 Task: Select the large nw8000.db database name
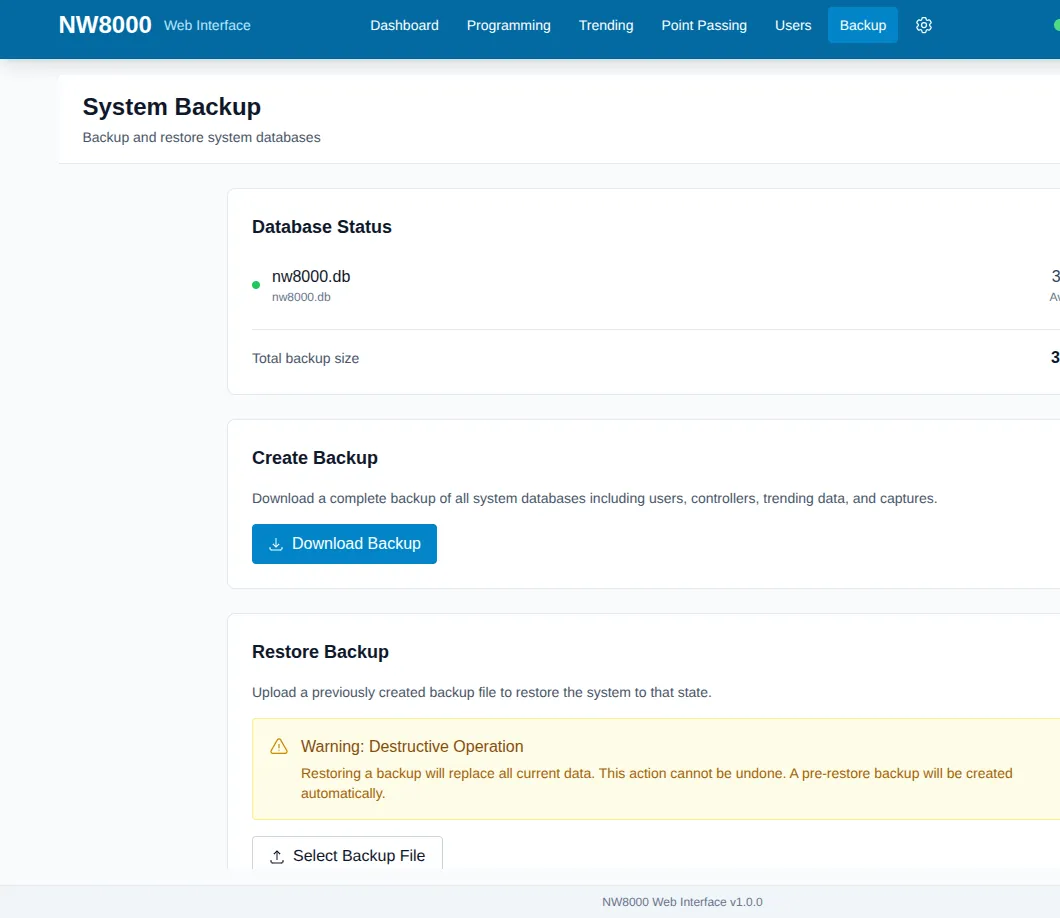point(311,276)
